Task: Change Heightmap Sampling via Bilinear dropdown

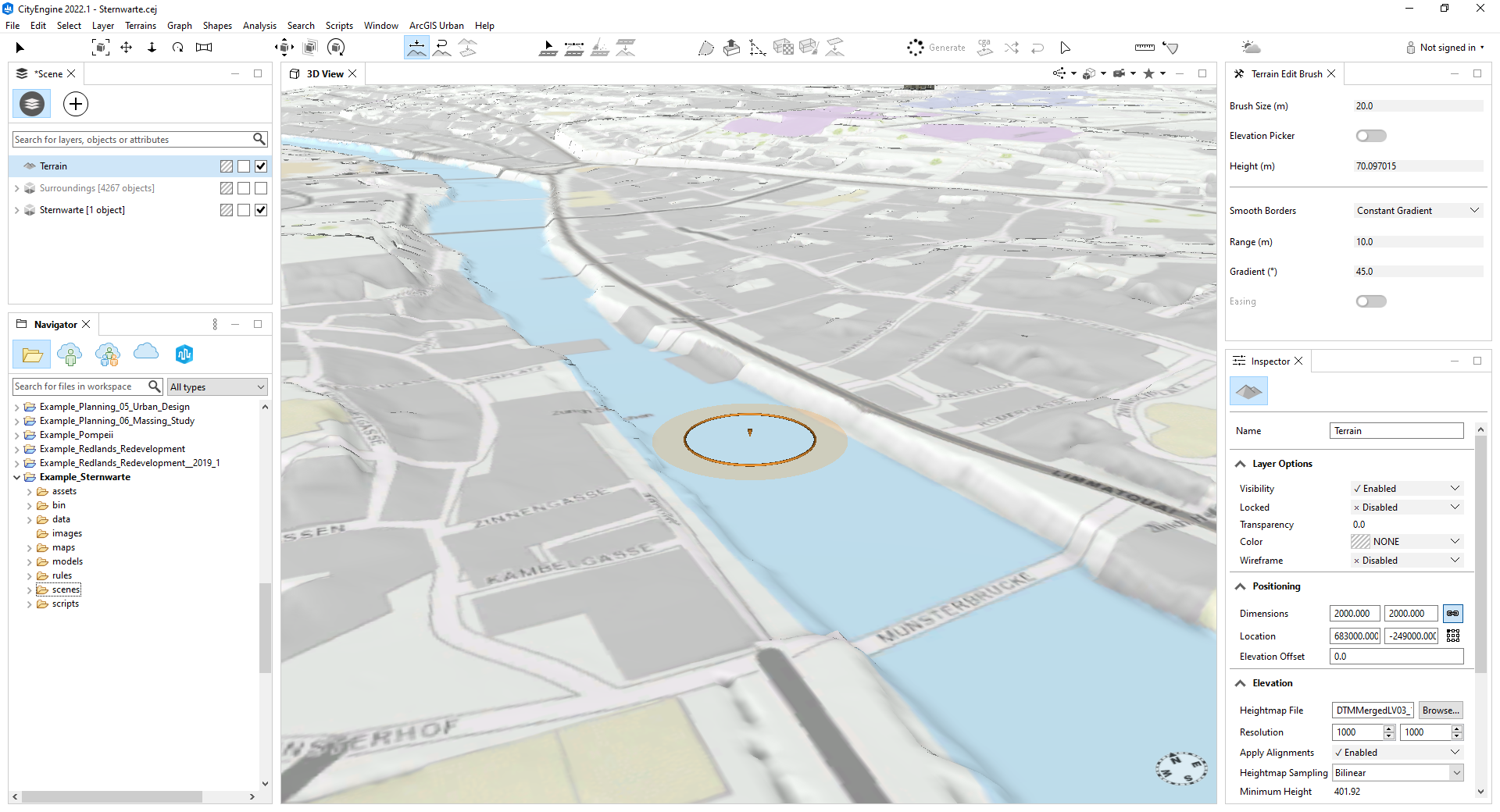Action: pyautogui.click(x=1397, y=772)
